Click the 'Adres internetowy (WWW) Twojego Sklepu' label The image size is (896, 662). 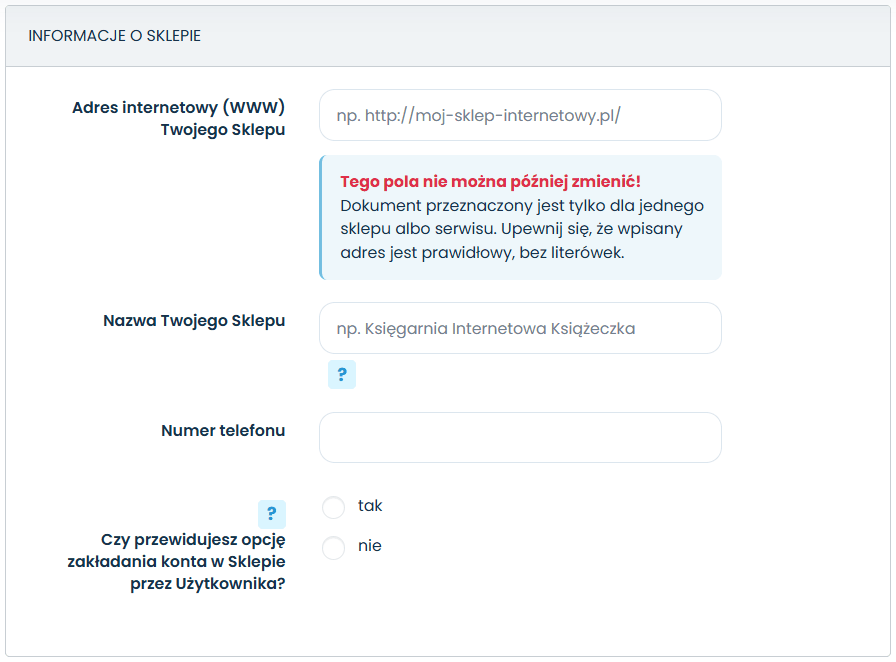pos(178,118)
